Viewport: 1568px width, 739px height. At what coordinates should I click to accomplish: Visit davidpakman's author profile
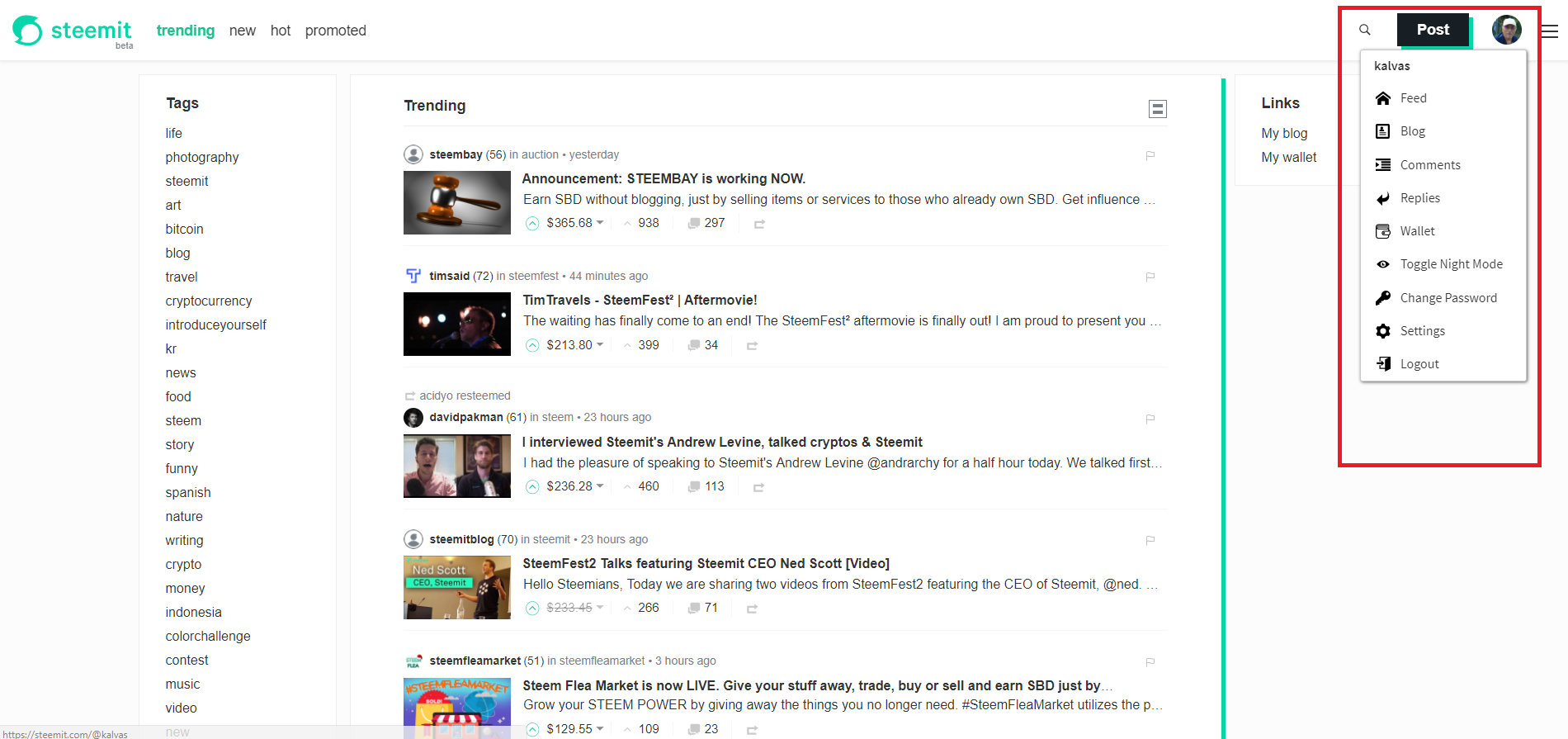pyautogui.click(x=466, y=417)
